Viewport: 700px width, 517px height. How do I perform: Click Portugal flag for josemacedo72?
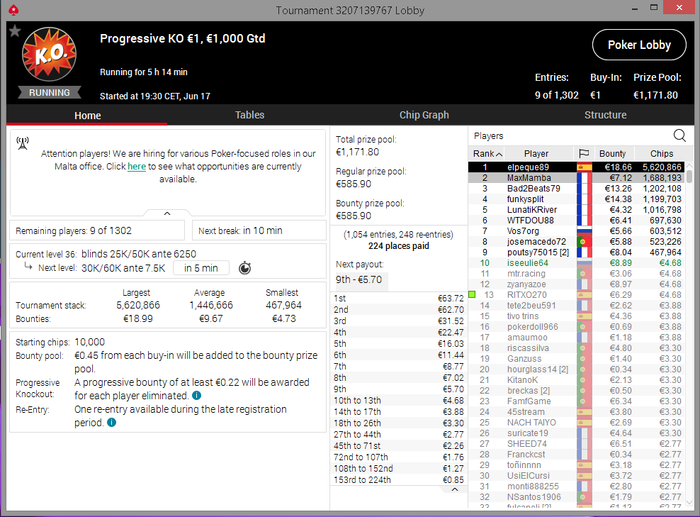coord(584,242)
